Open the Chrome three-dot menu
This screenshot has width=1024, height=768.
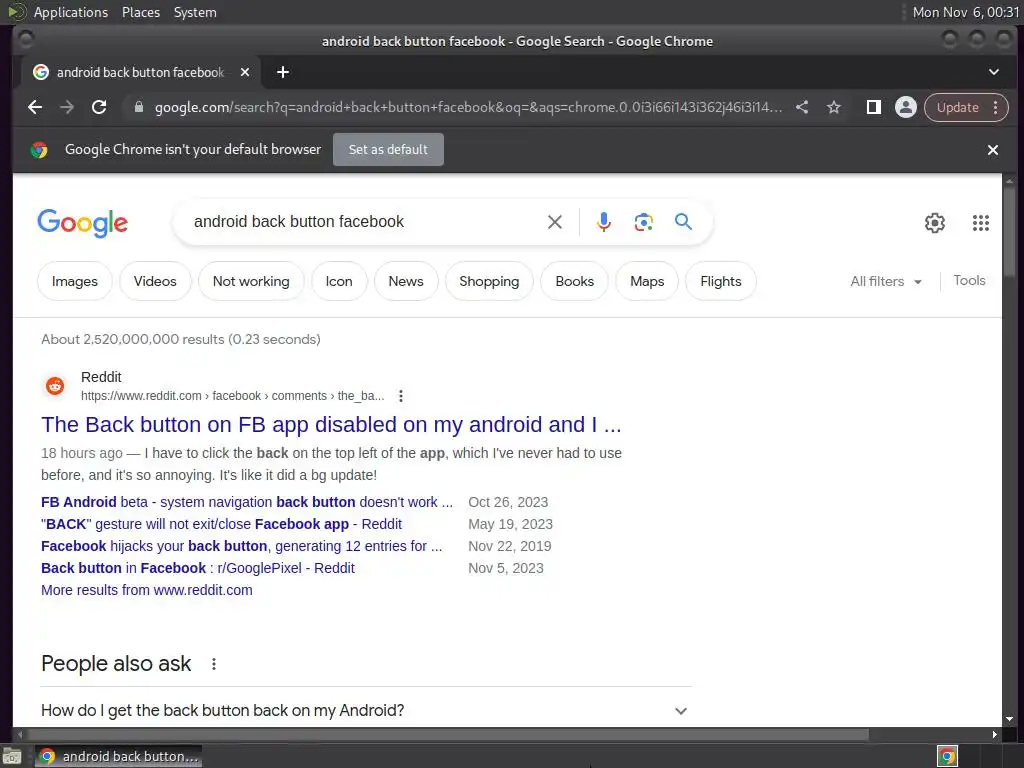point(995,107)
